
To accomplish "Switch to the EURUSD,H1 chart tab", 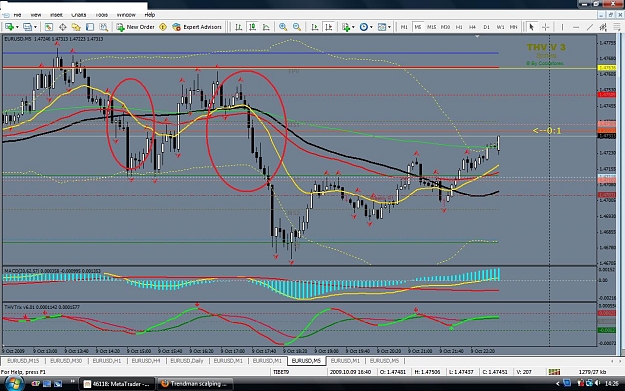I will [106, 361].
